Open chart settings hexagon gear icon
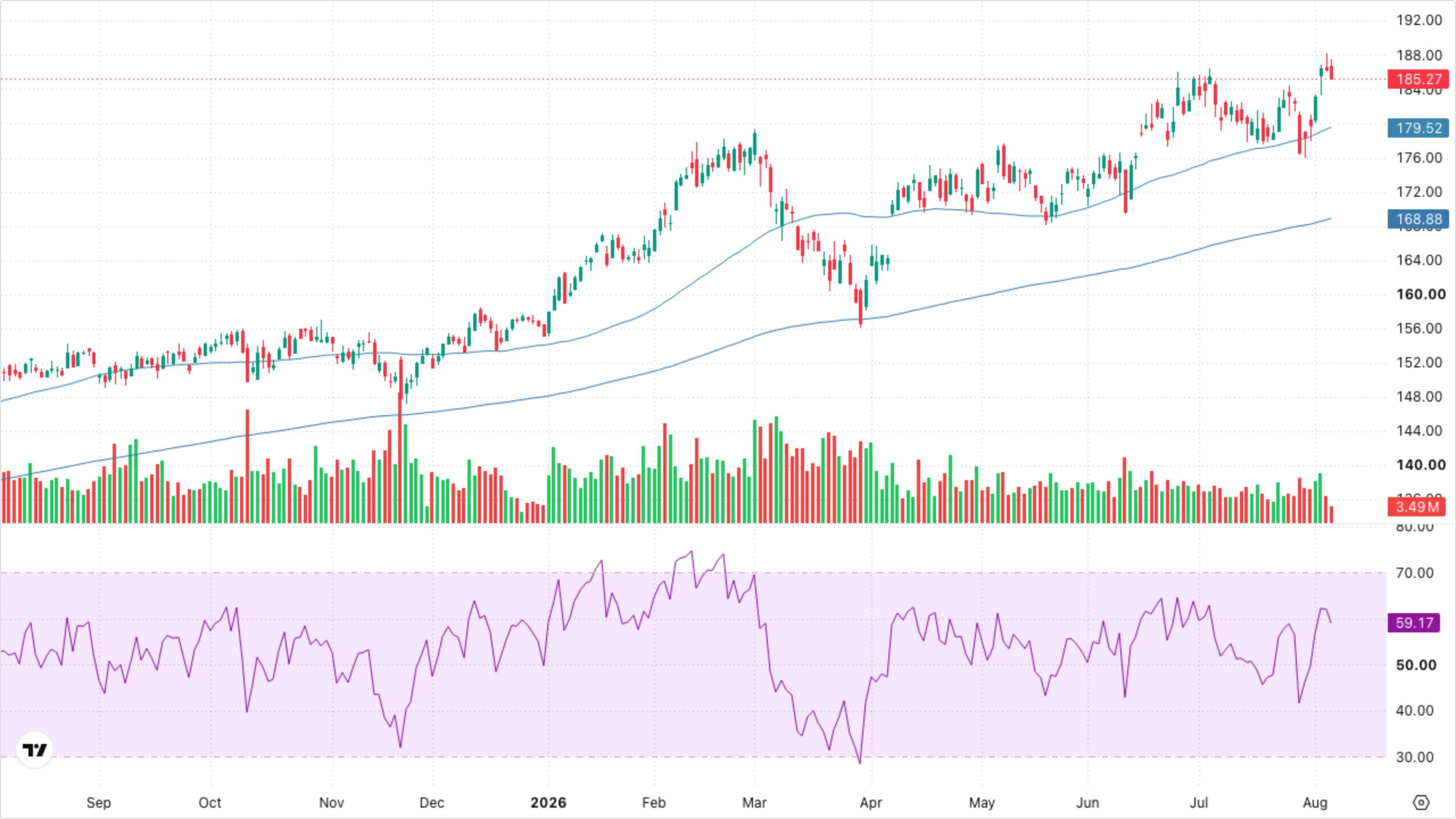Image resolution: width=1456 pixels, height=819 pixels. coord(1421,803)
